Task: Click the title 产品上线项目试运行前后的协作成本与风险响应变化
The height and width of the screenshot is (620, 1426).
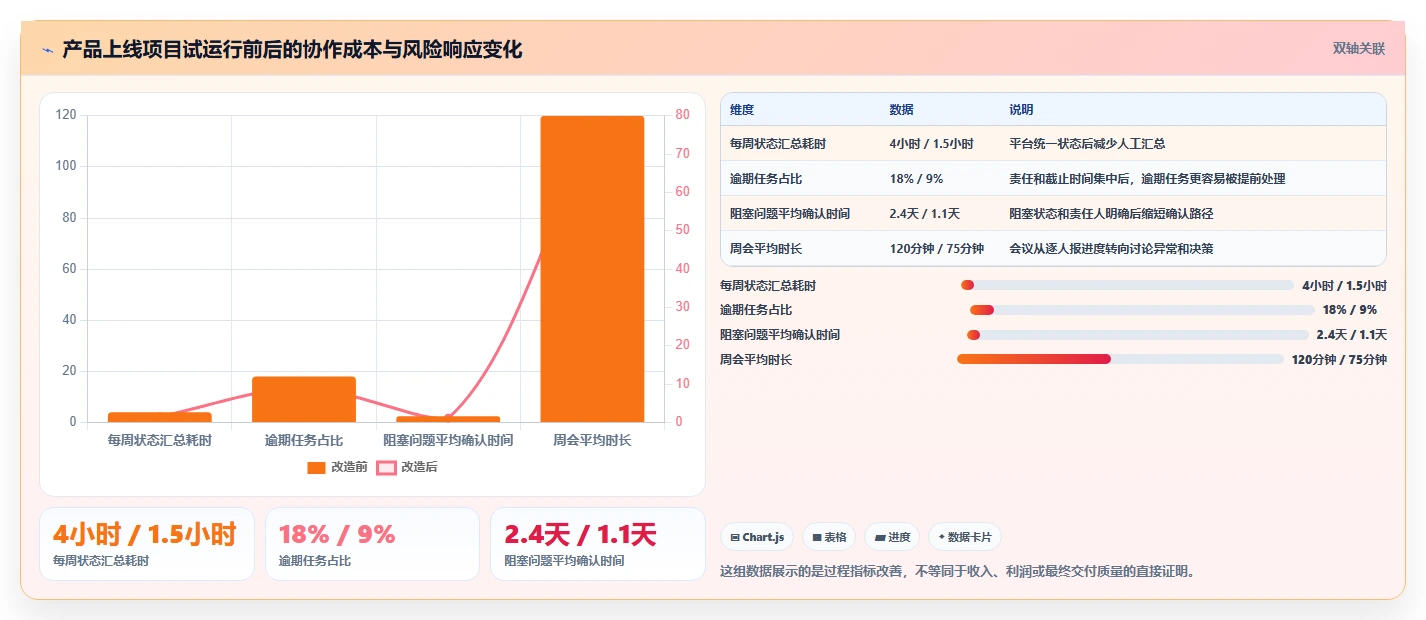Action: point(292,50)
